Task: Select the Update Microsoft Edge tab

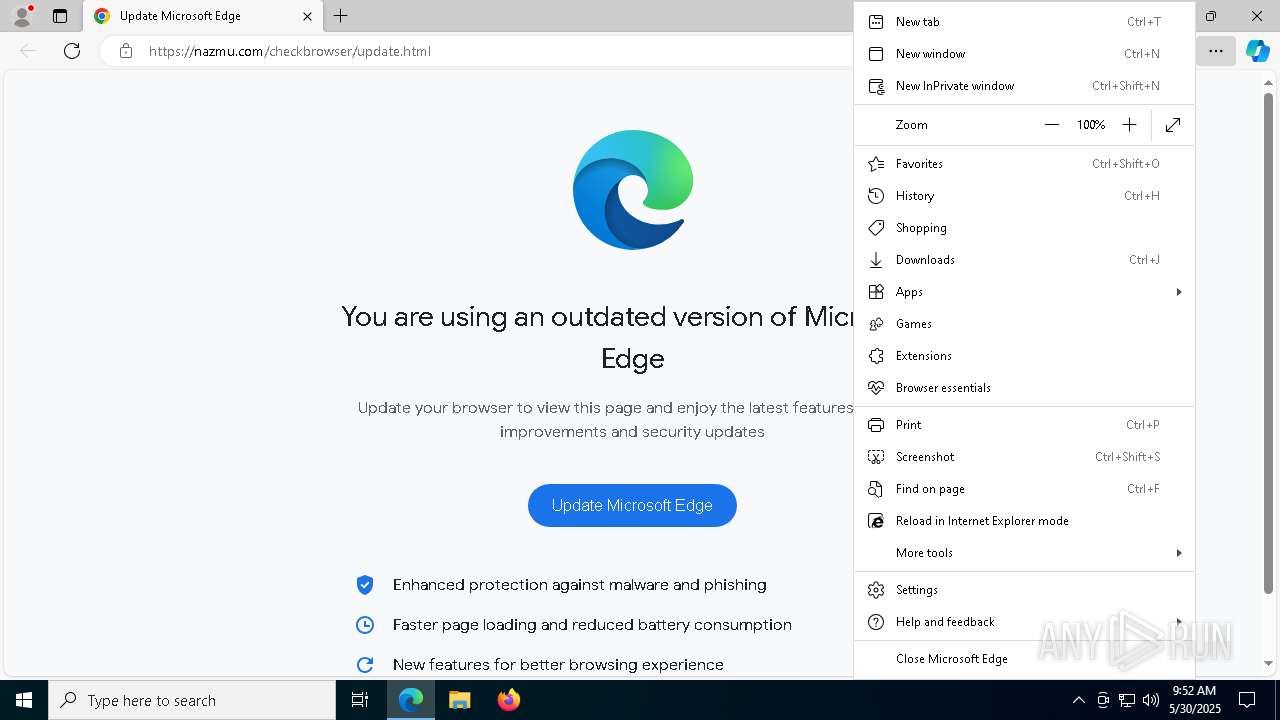Action: pos(204,16)
